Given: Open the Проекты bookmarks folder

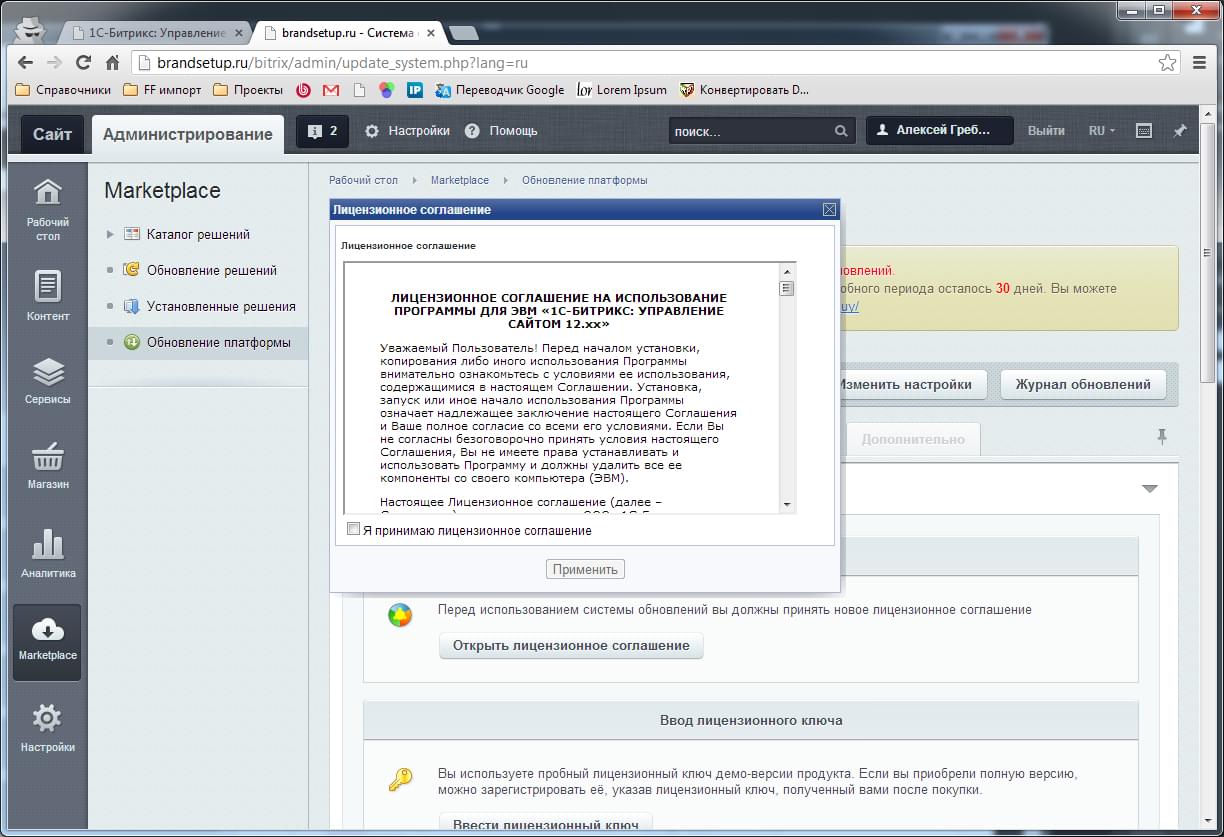Looking at the screenshot, I should point(248,90).
